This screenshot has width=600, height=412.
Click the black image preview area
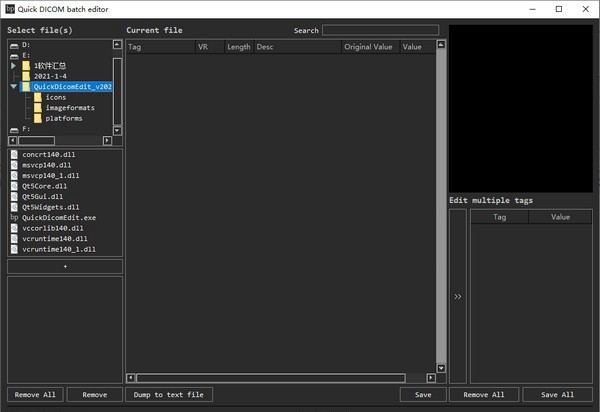point(521,109)
